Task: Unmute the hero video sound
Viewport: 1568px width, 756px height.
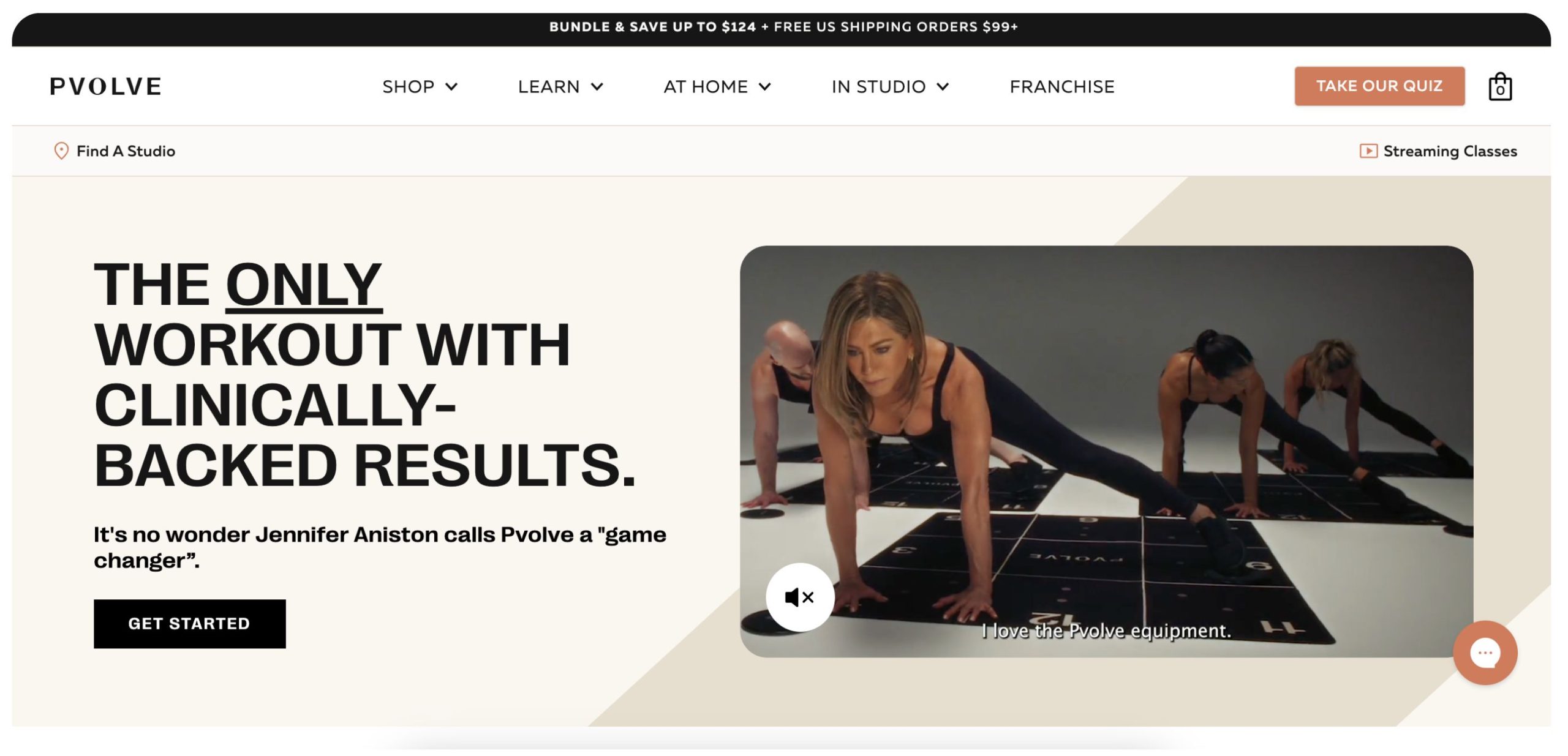Action: 799,597
